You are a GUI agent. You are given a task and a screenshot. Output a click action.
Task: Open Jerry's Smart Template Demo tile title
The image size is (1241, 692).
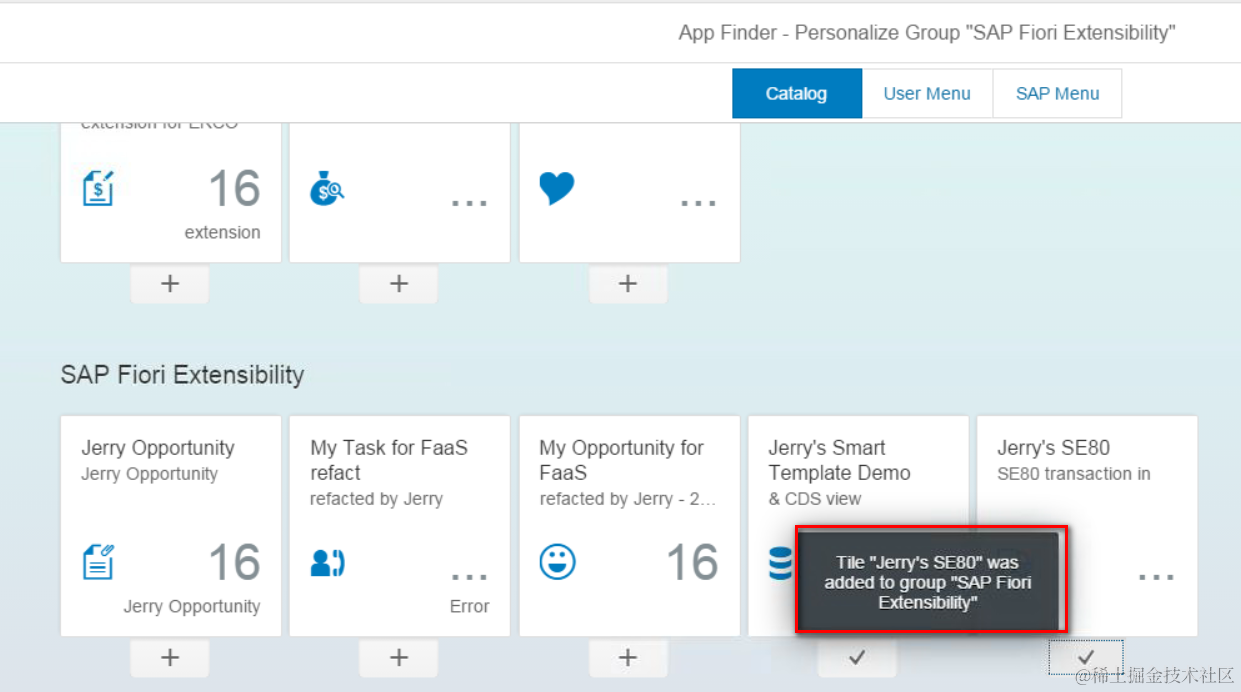point(839,460)
